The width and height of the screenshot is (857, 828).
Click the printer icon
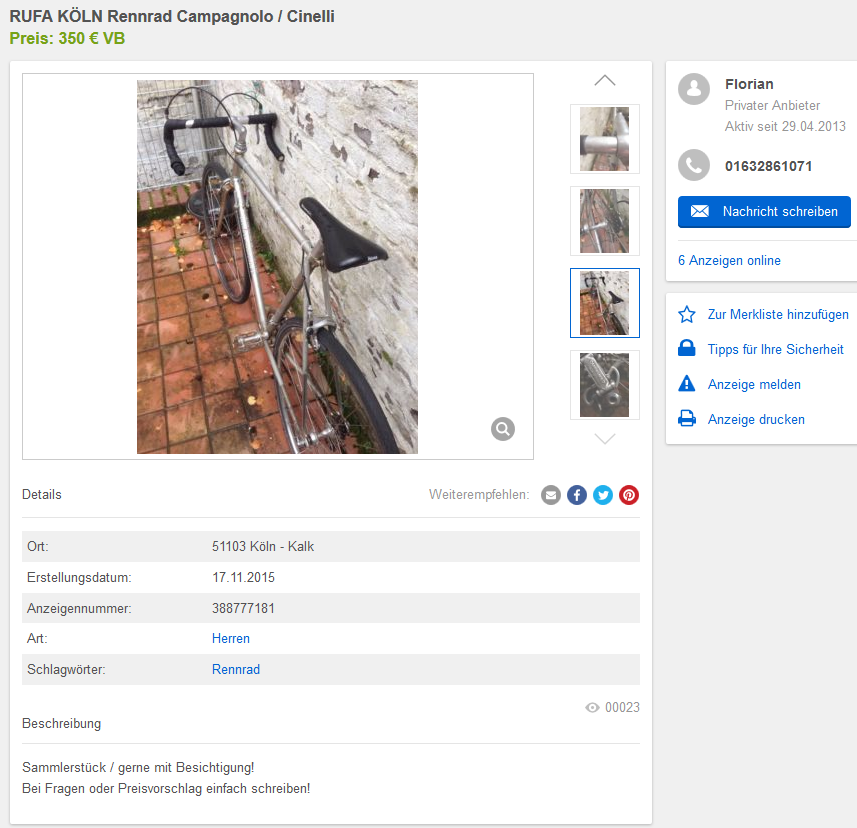point(687,419)
